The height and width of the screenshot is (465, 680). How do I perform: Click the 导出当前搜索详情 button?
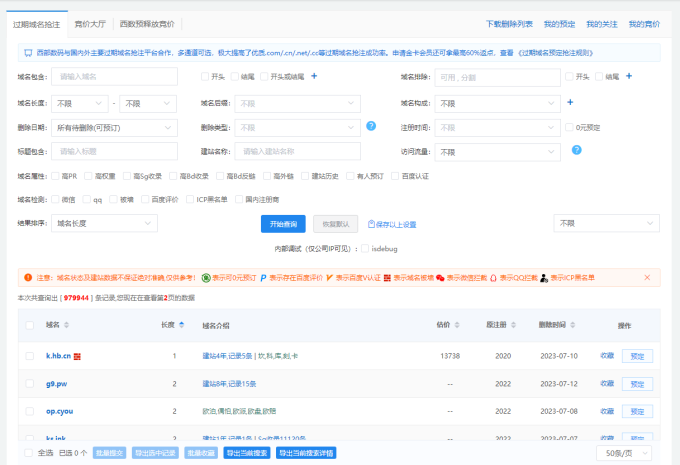pos(306,453)
